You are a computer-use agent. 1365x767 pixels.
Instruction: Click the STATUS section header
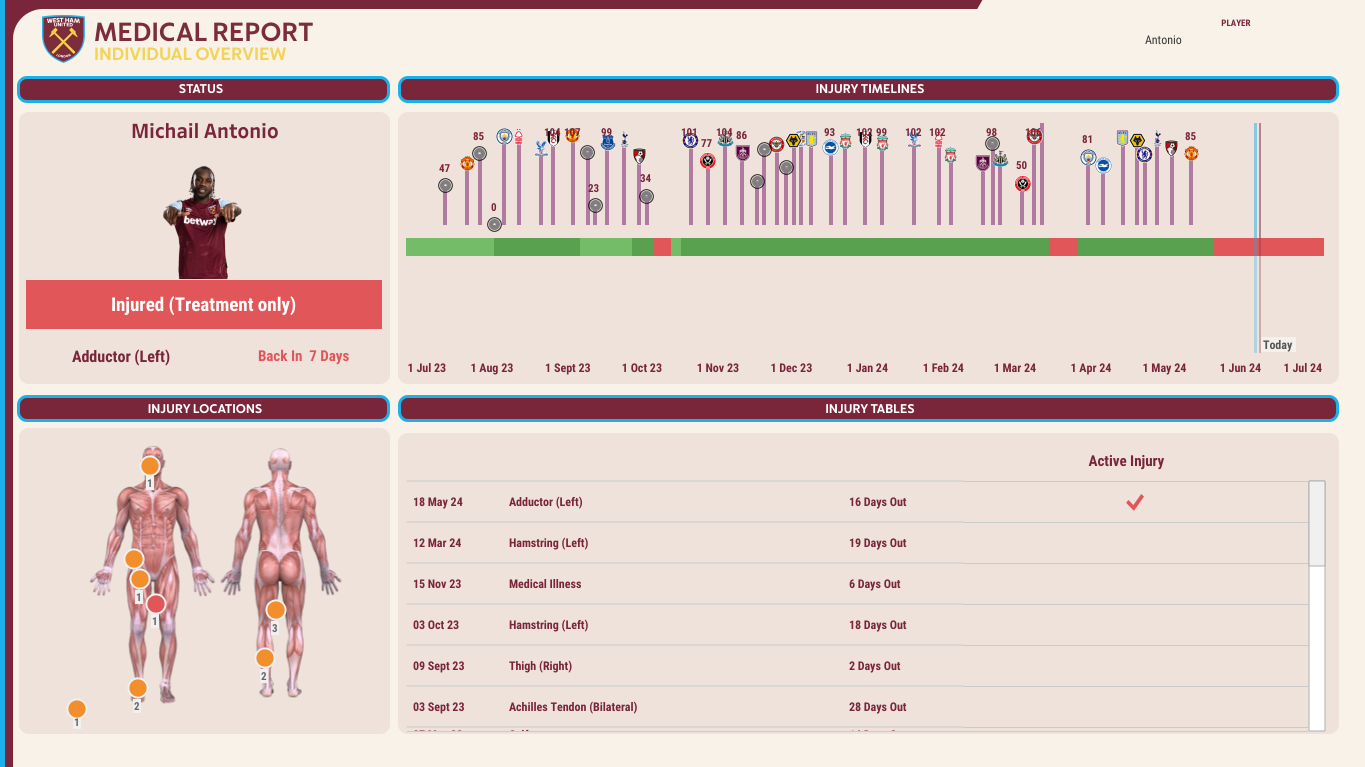(203, 89)
